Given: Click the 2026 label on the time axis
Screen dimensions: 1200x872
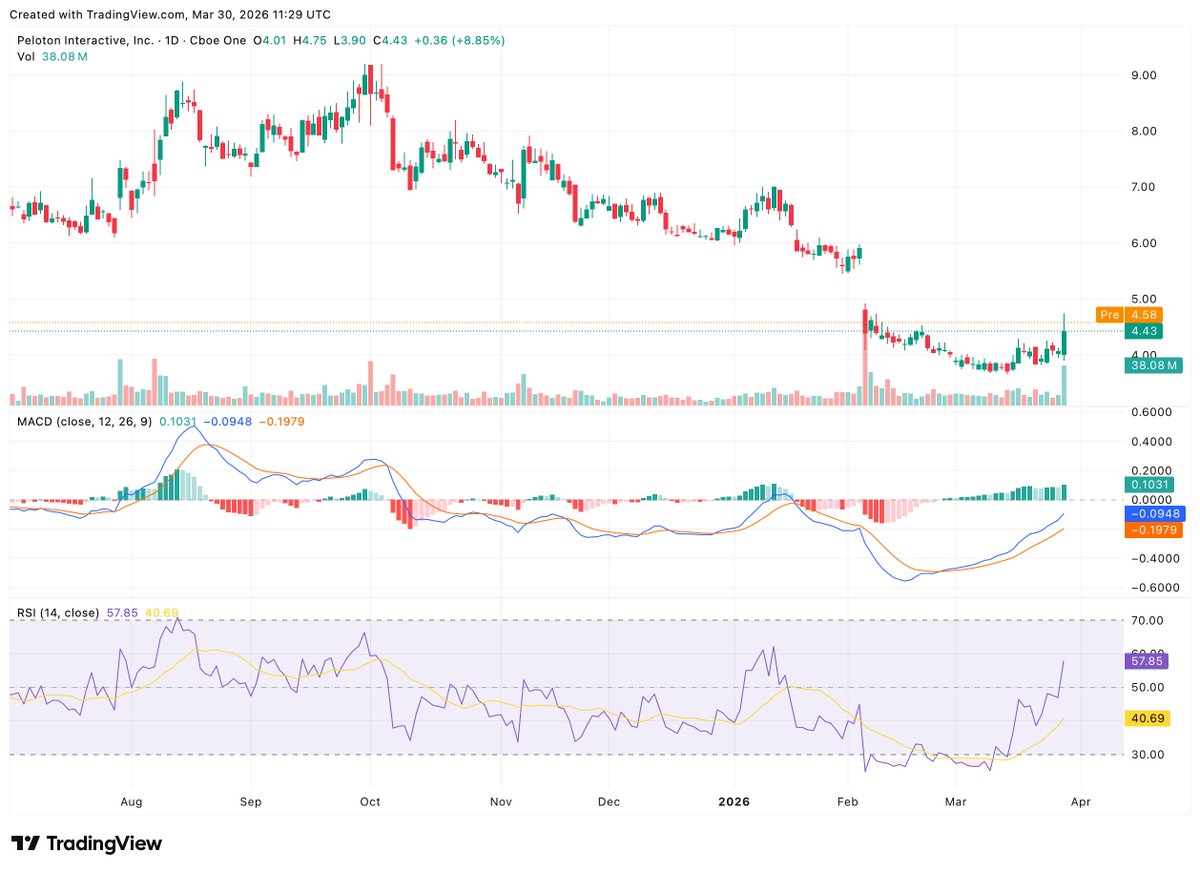Looking at the screenshot, I should click(x=734, y=802).
